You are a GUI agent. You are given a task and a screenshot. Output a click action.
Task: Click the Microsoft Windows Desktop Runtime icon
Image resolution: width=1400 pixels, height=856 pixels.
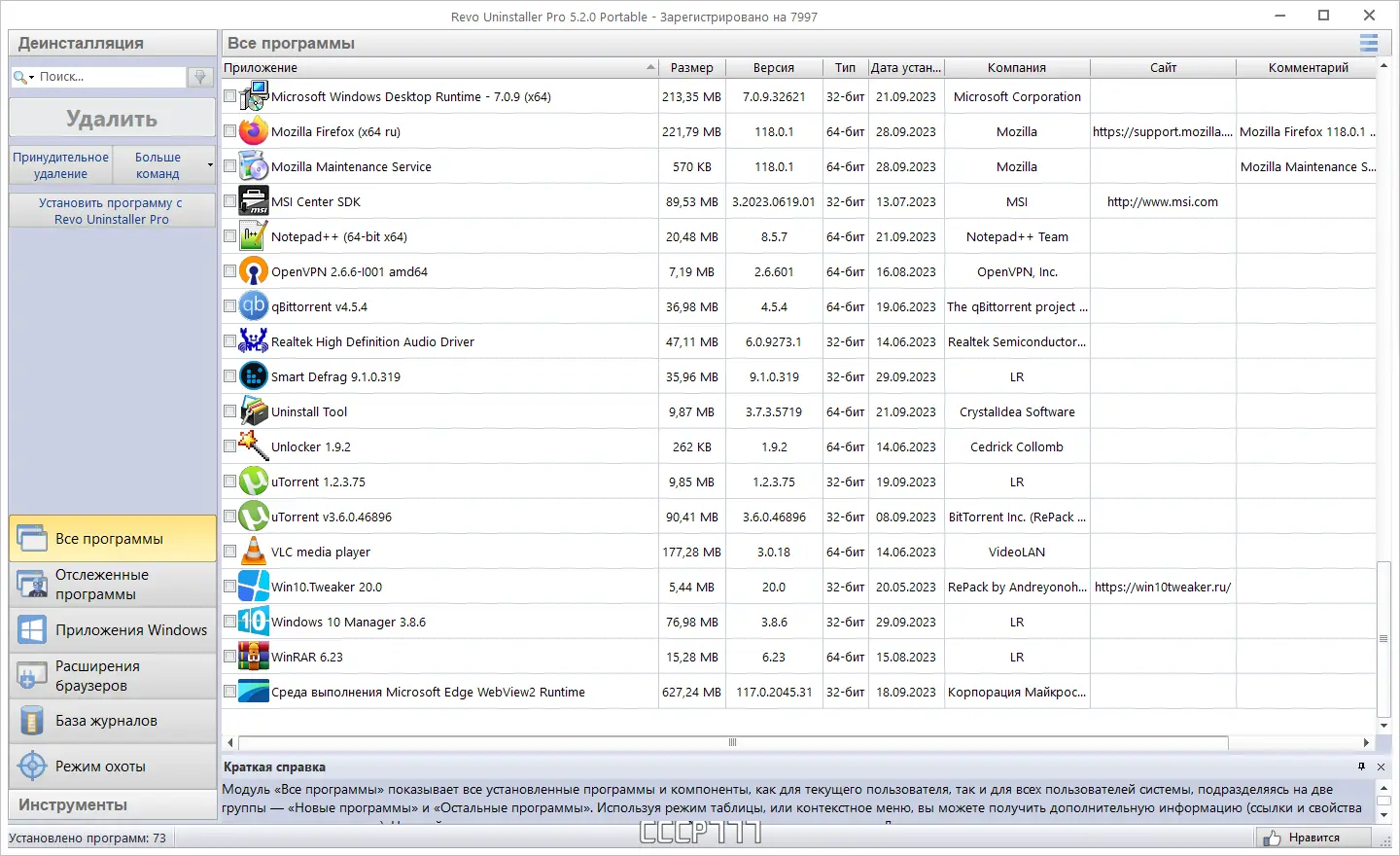254,96
